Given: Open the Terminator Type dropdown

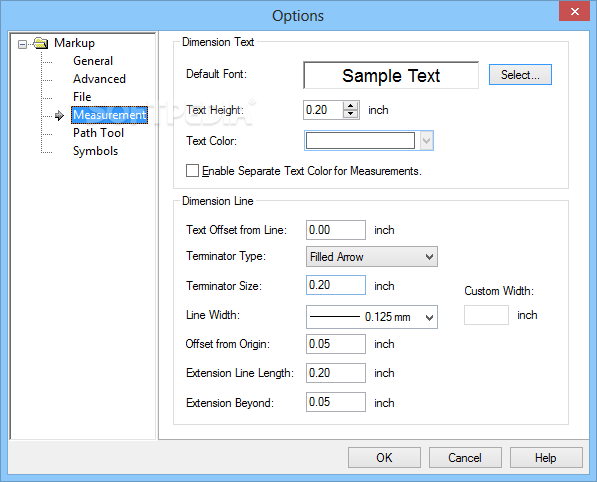Looking at the screenshot, I should click(372, 257).
